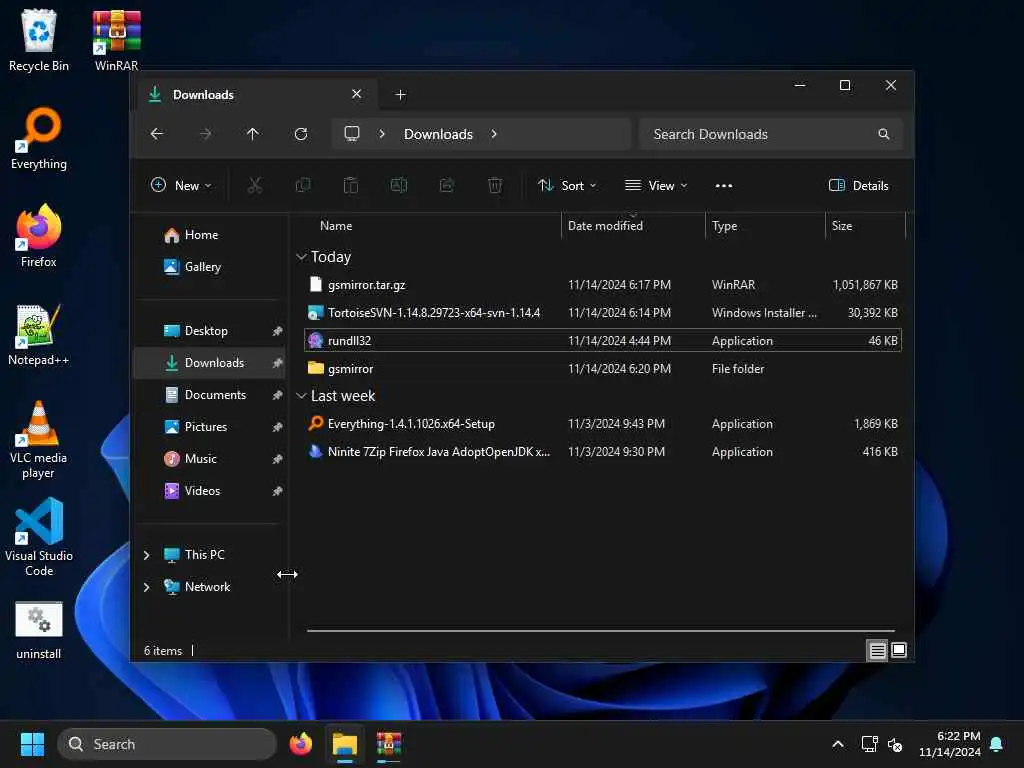Viewport: 1024px width, 768px height.
Task: Unpin Documents using its pin icon
Action: (x=278, y=395)
